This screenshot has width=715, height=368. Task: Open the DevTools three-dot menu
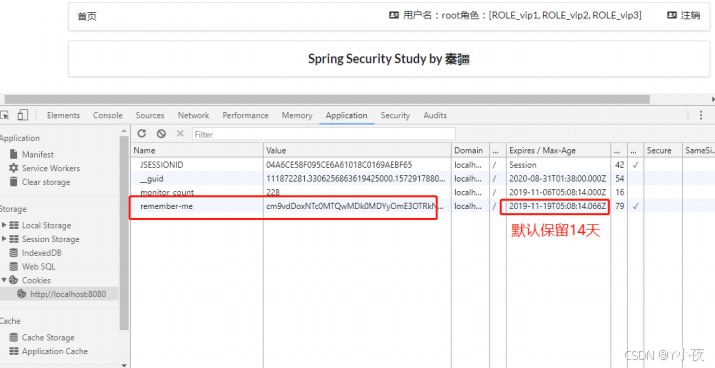701,115
